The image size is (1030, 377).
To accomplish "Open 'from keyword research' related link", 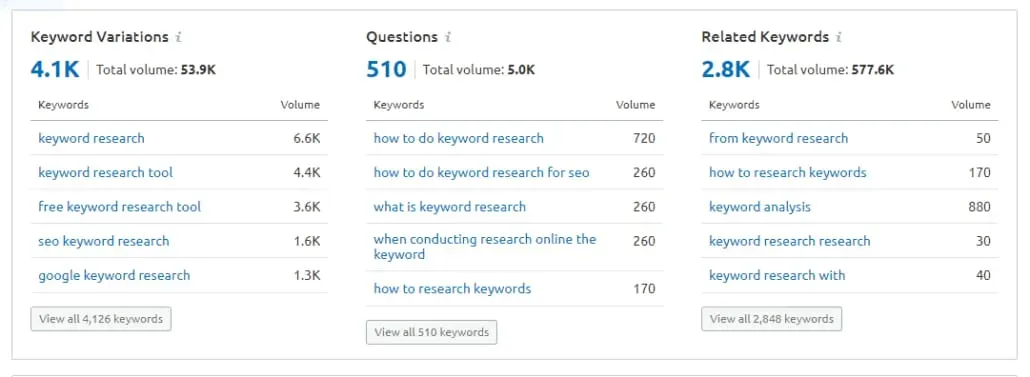I will tap(778, 139).
